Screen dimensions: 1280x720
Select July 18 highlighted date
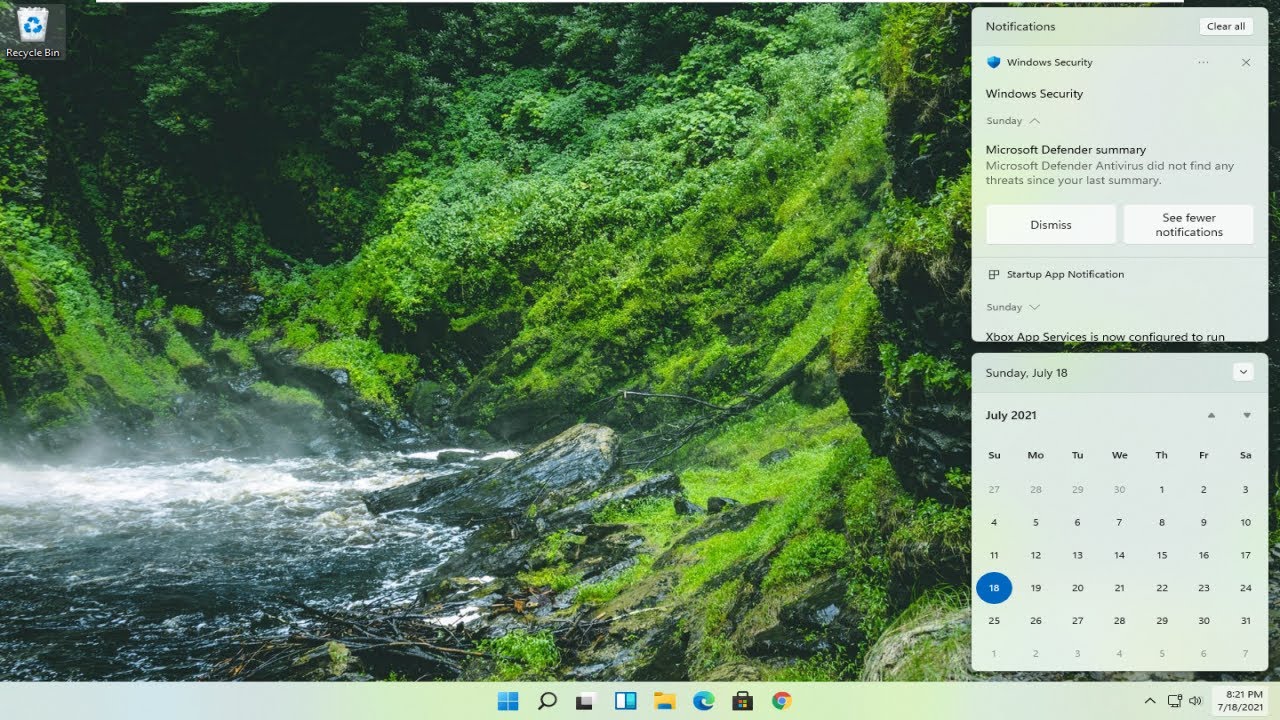click(x=994, y=588)
